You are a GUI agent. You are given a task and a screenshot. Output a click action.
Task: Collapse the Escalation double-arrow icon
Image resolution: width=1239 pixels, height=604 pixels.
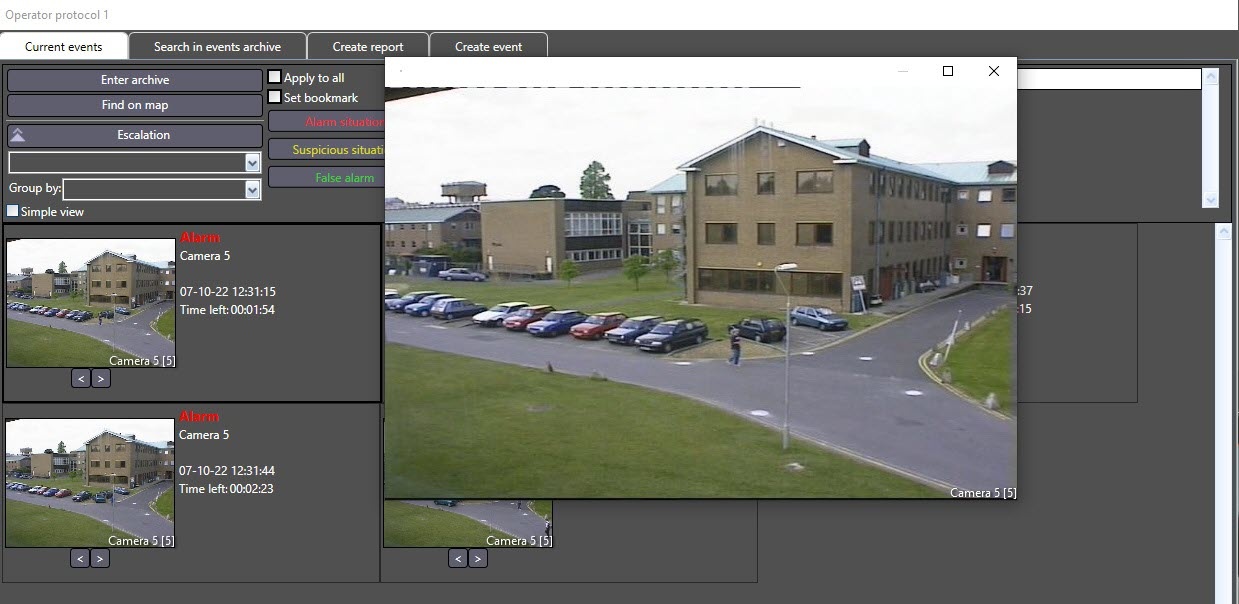click(x=18, y=135)
